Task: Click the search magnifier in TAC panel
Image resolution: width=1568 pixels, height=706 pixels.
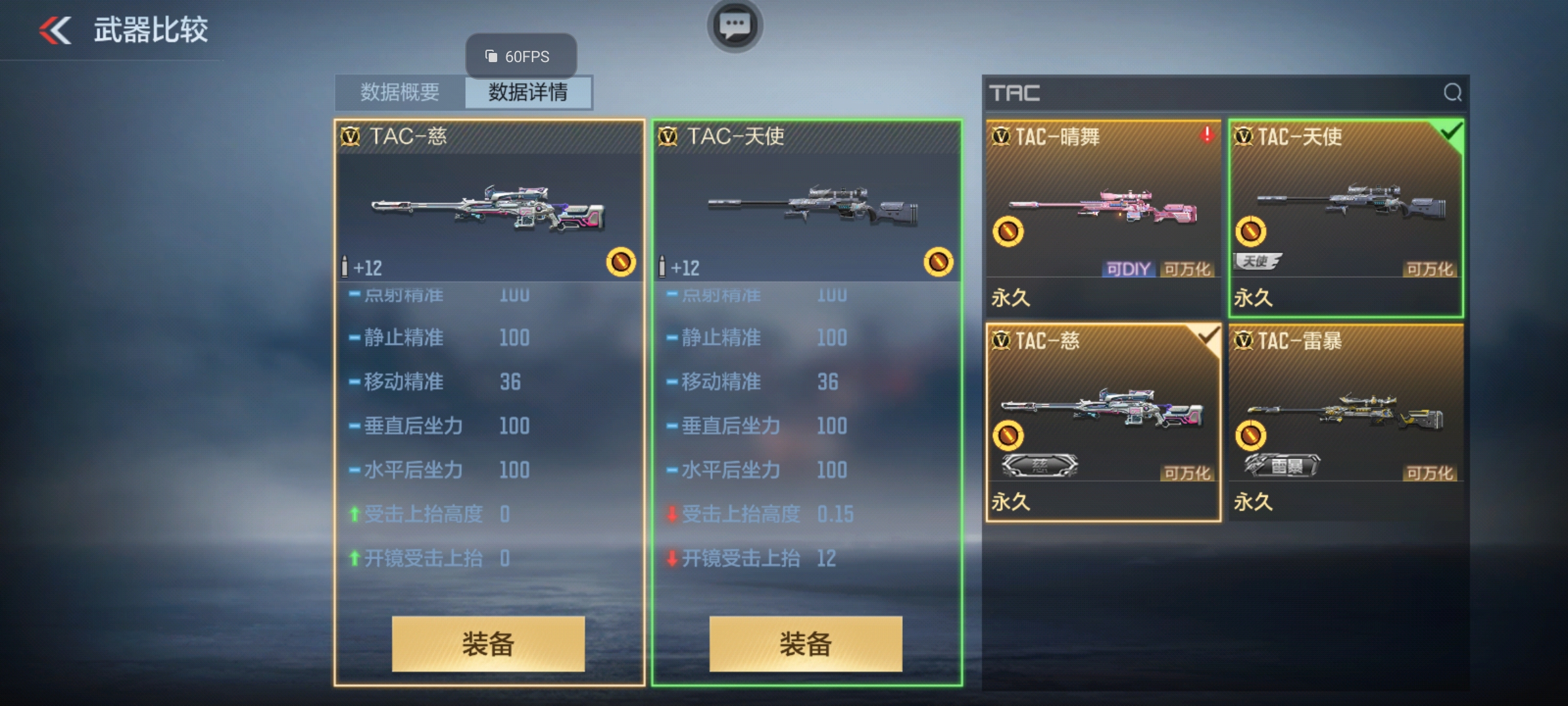Action: point(1452,93)
